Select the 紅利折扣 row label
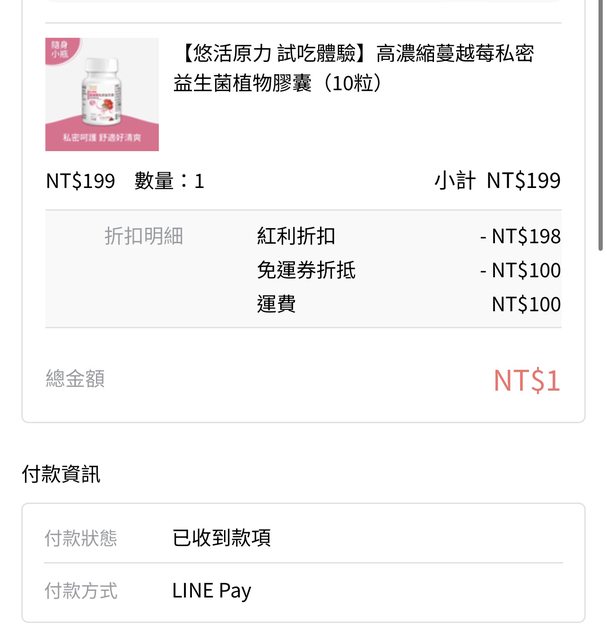Screen dimensions: 607x640 point(296,236)
